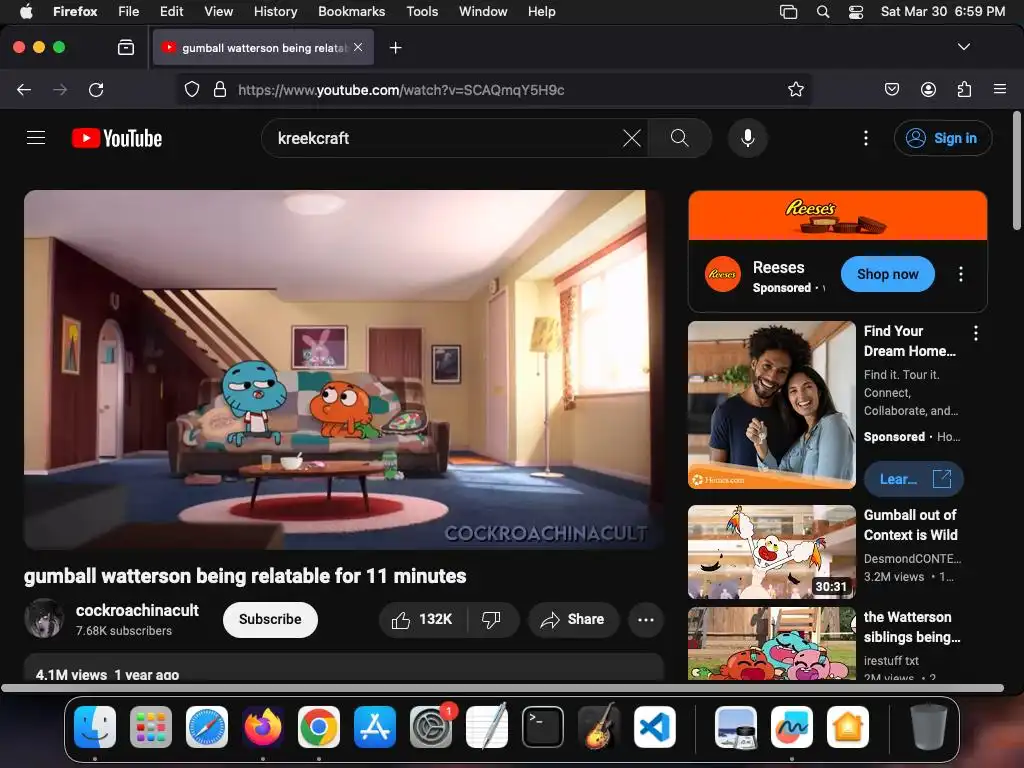Open Watterson siblings video thumbnail
The height and width of the screenshot is (768, 1024).
[x=772, y=643]
